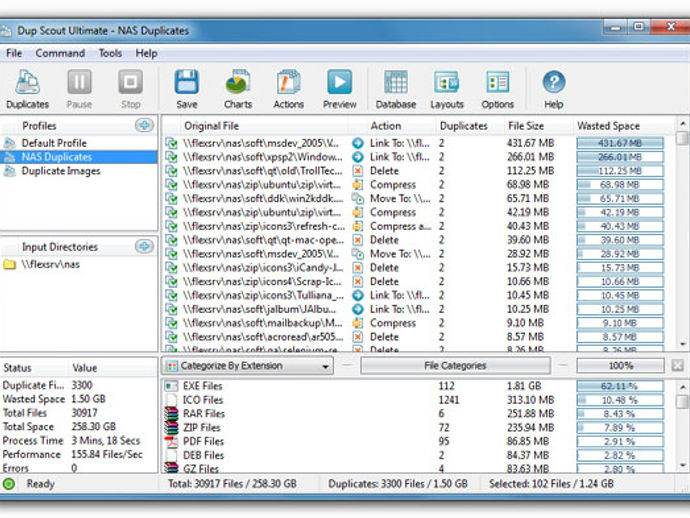Image resolution: width=690 pixels, height=518 pixels.
Task: Click the 431.67 MB wasted space bar
Action: (x=620, y=143)
